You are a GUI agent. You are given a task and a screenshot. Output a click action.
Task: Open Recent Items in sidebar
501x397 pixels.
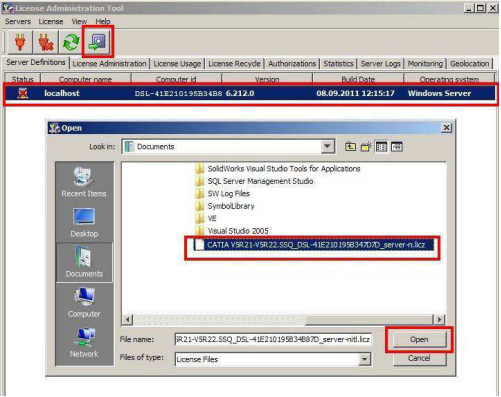[x=84, y=182]
